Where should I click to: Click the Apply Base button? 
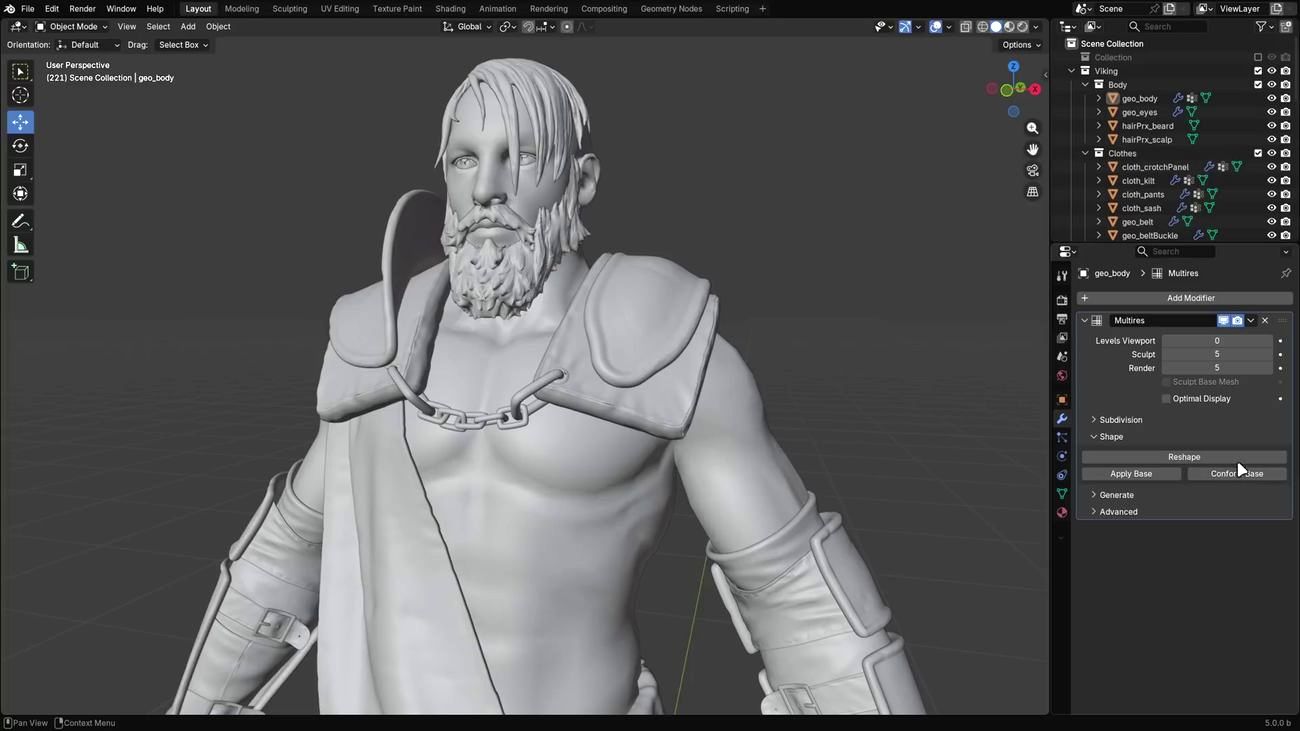click(x=1131, y=474)
